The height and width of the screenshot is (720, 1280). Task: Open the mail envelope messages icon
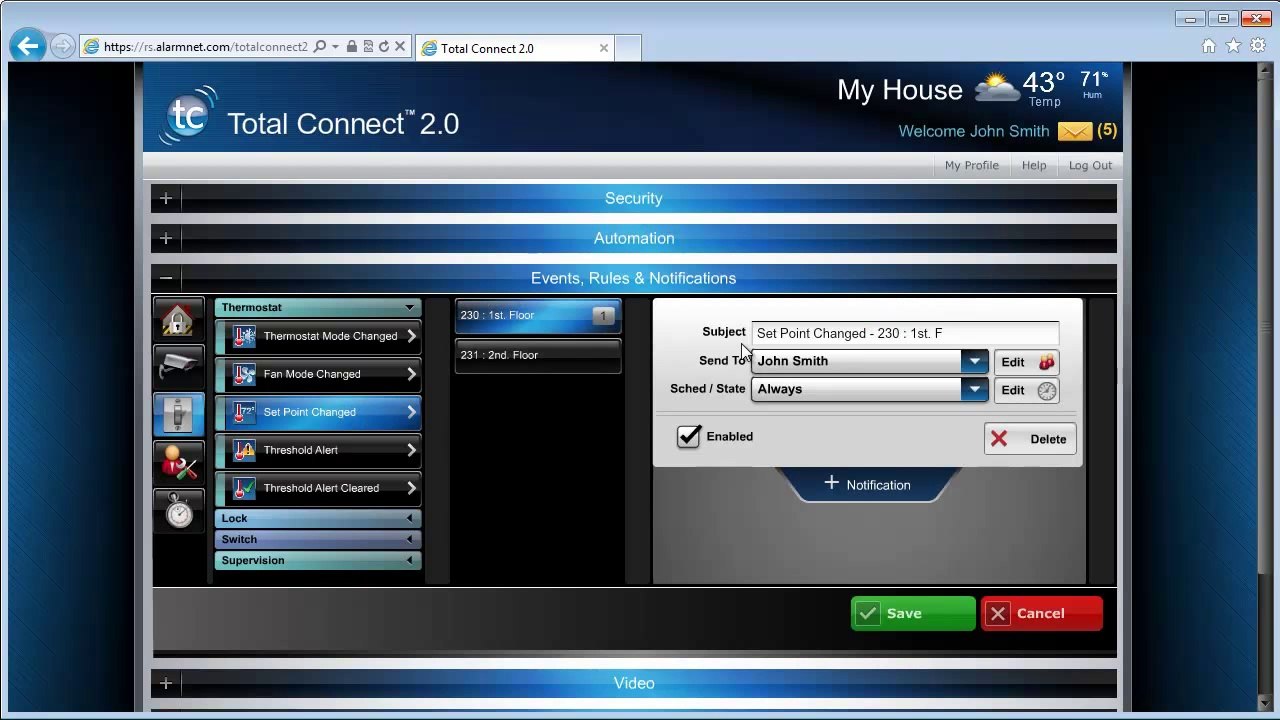coord(1075,131)
